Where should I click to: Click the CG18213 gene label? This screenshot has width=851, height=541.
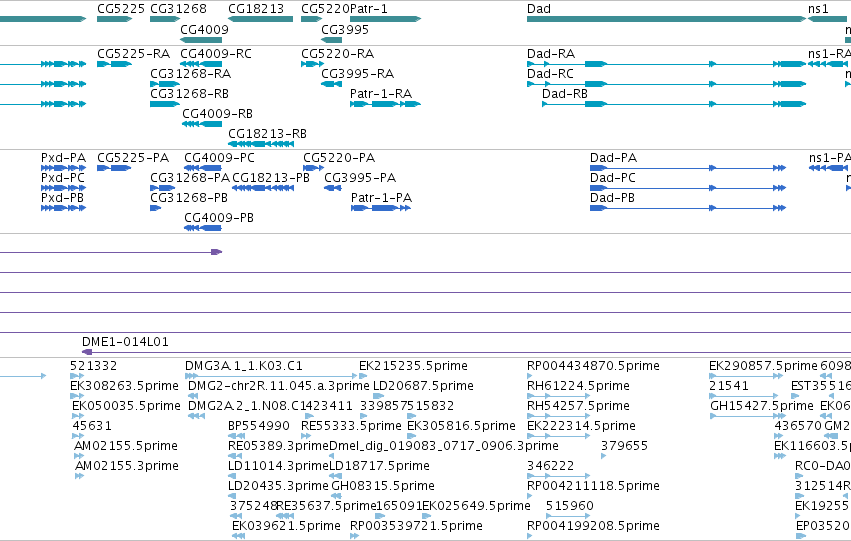256,9
